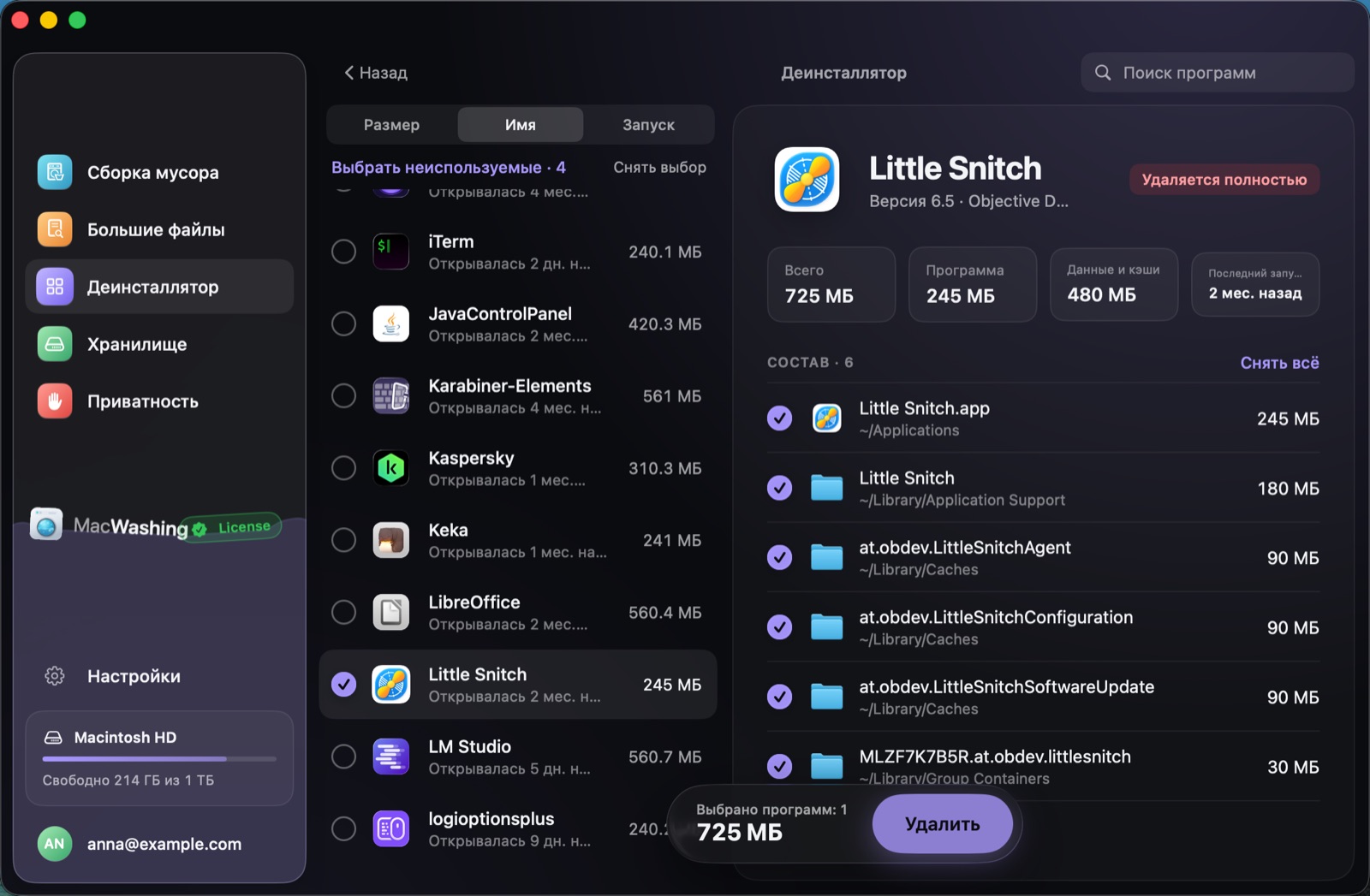Open Настройки gear icon
This screenshot has width=1370, height=896.
click(x=55, y=676)
